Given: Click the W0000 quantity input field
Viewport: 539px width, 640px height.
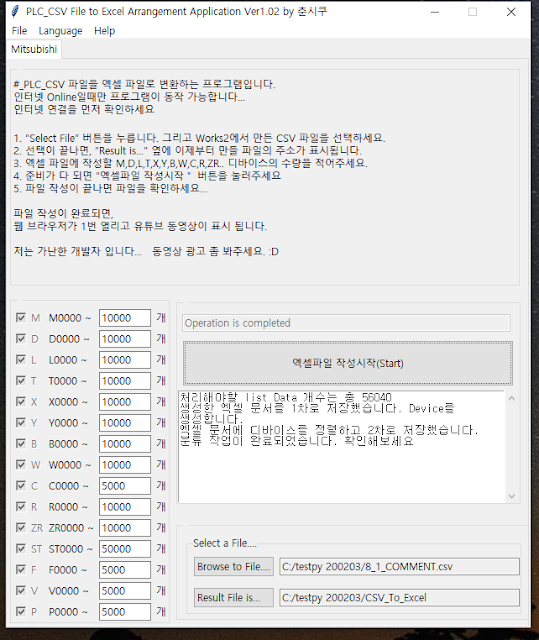Looking at the screenshot, I should click(125, 465).
